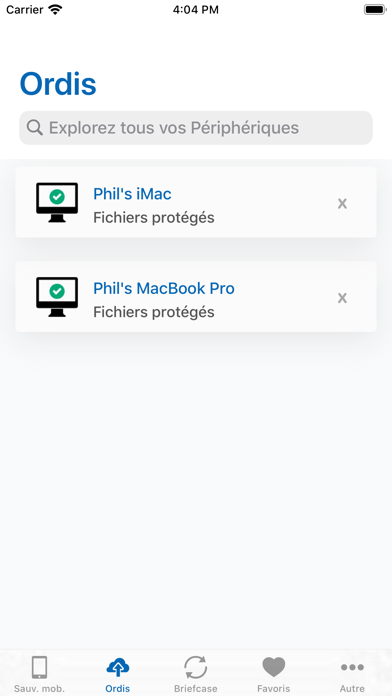Tap the Favoris heart icon

(x=274, y=668)
